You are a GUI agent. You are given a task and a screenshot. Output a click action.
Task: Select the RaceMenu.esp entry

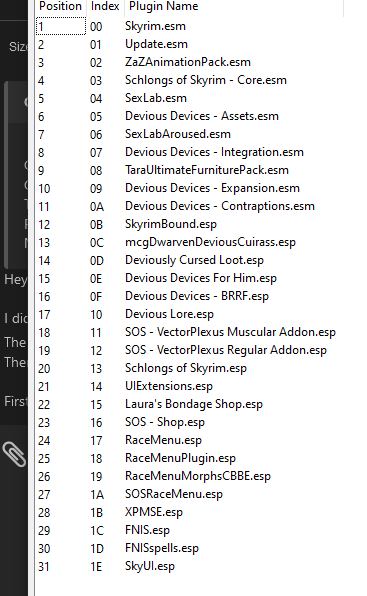pyautogui.click(x=163, y=440)
